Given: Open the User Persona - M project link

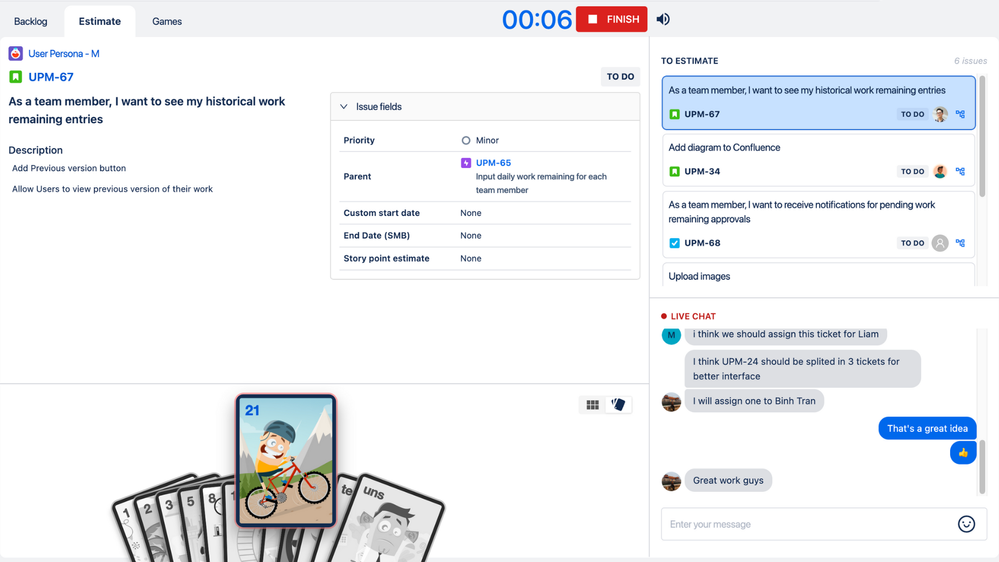Looking at the screenshot, I should tap(64, 54).
